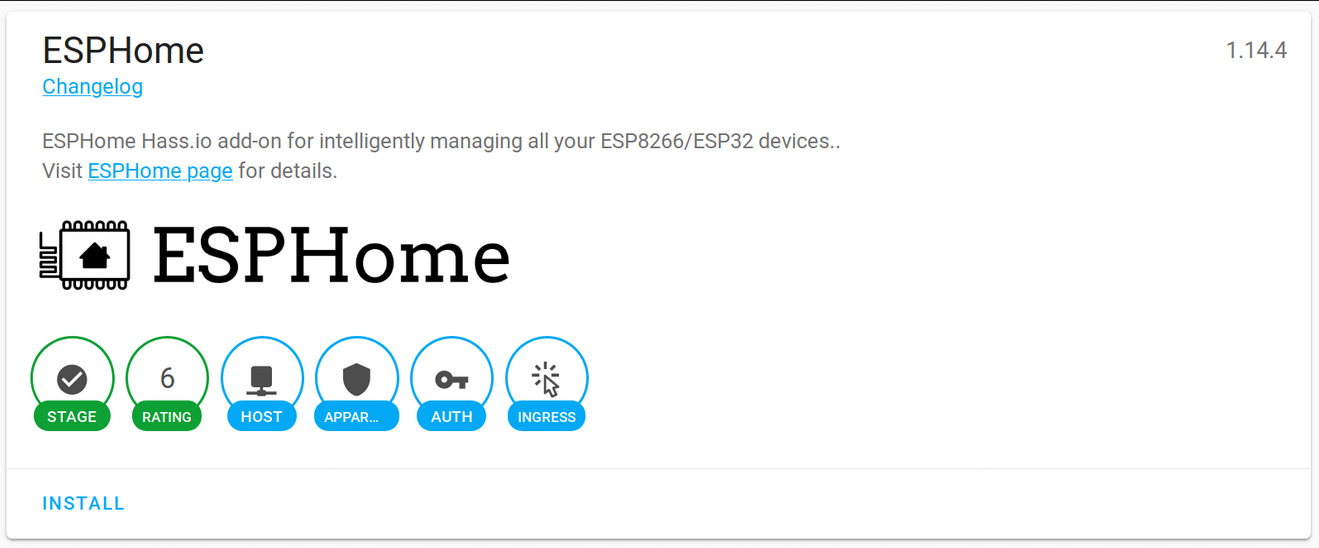Click the Host network icon

[x=261, y=380]
